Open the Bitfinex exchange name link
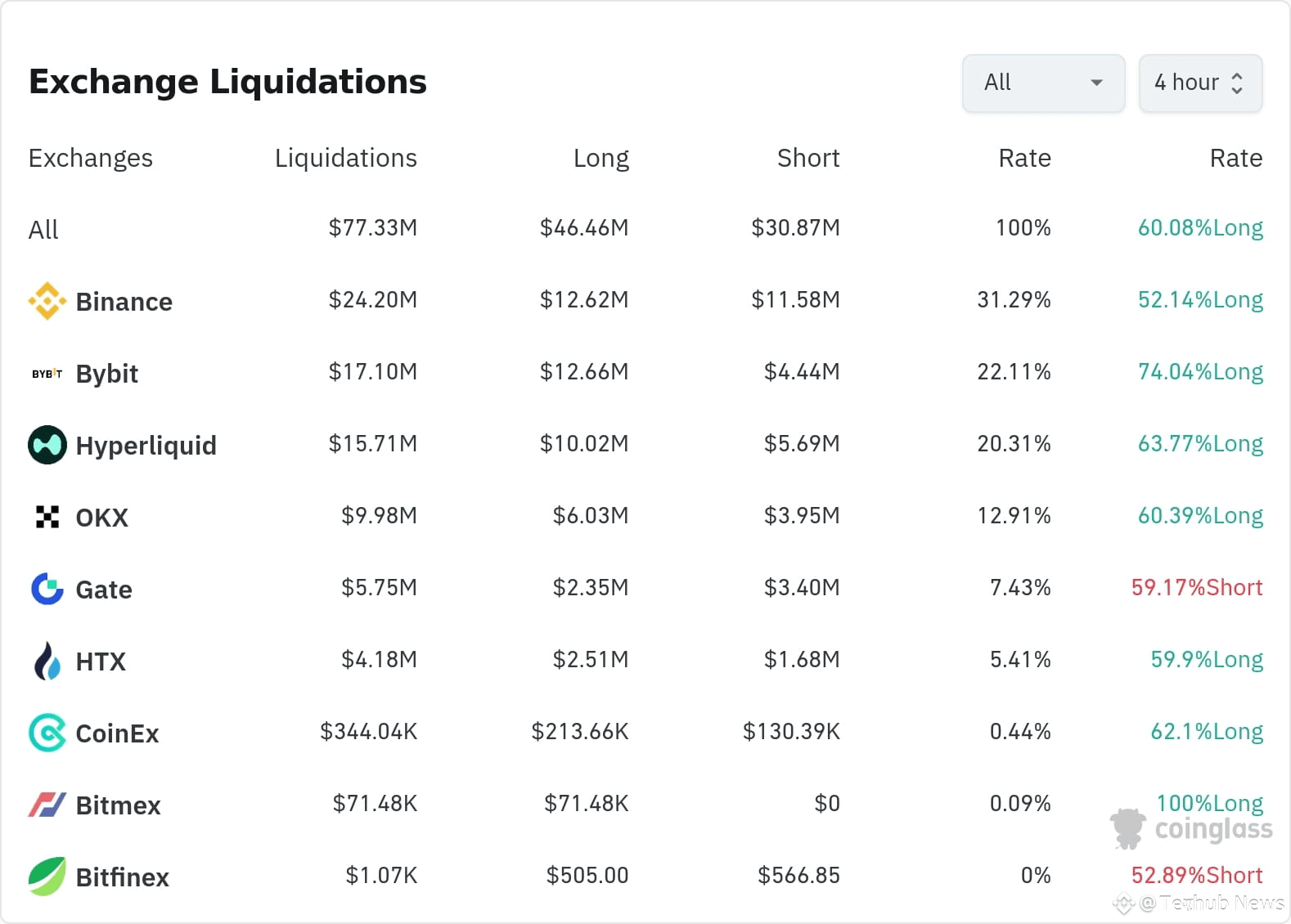Screen dimensions: 1291x924 pyautogui.click(x=123, y=877)
